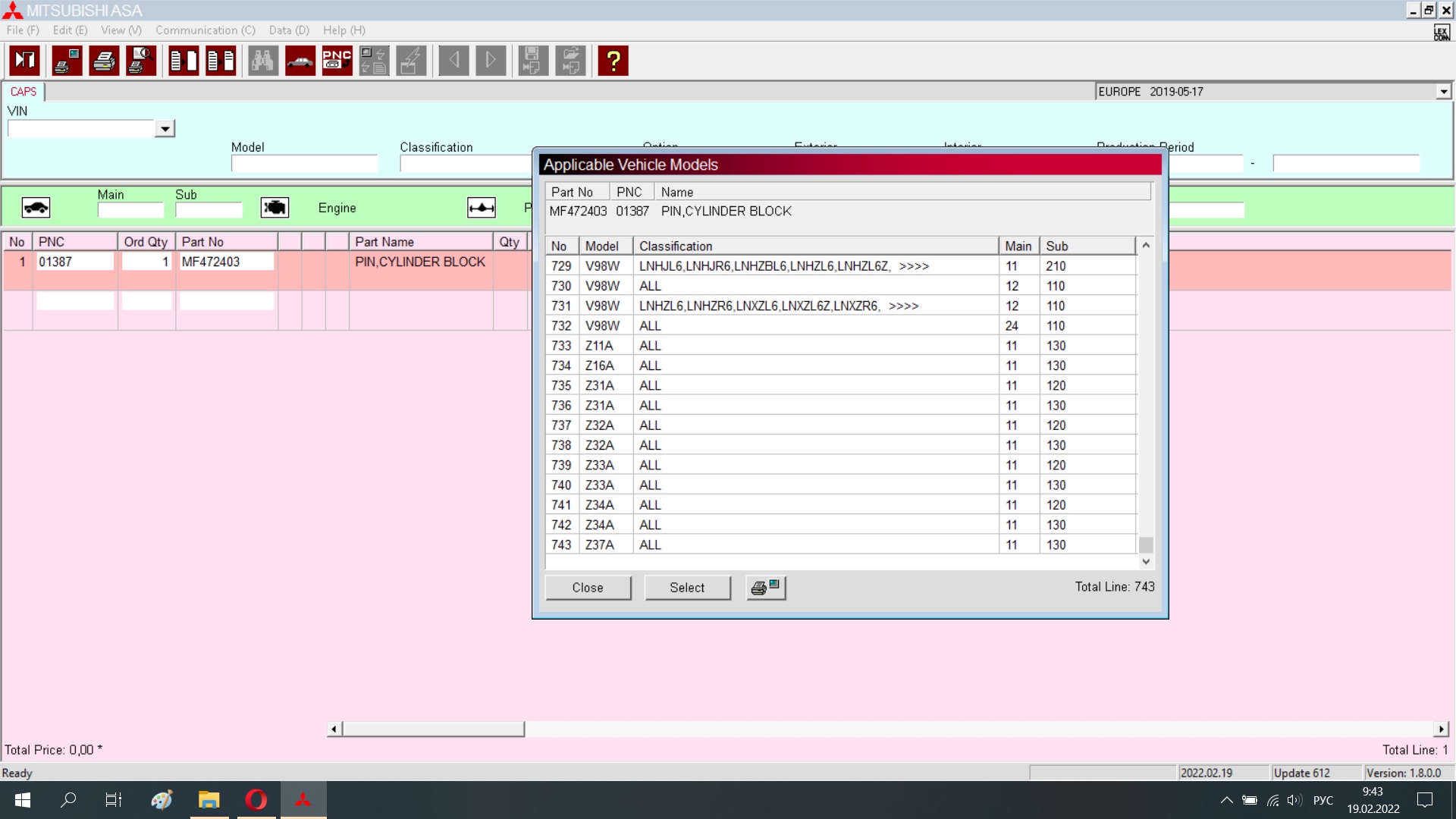Image resolution: width=1456 pixels, height=819 pixels.
Task: Open print preview with magnifier icon
Action: click(x=141, y=61)
